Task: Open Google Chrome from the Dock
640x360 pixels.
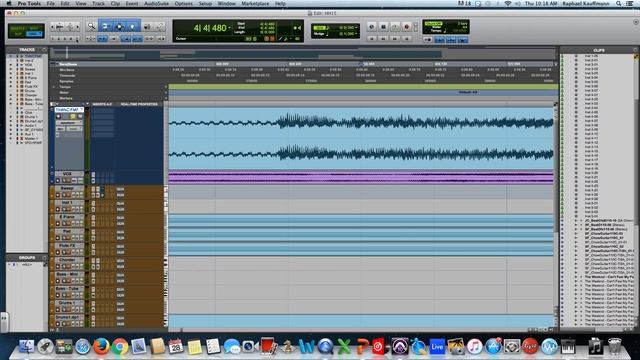Action: (x=120, y=347)
